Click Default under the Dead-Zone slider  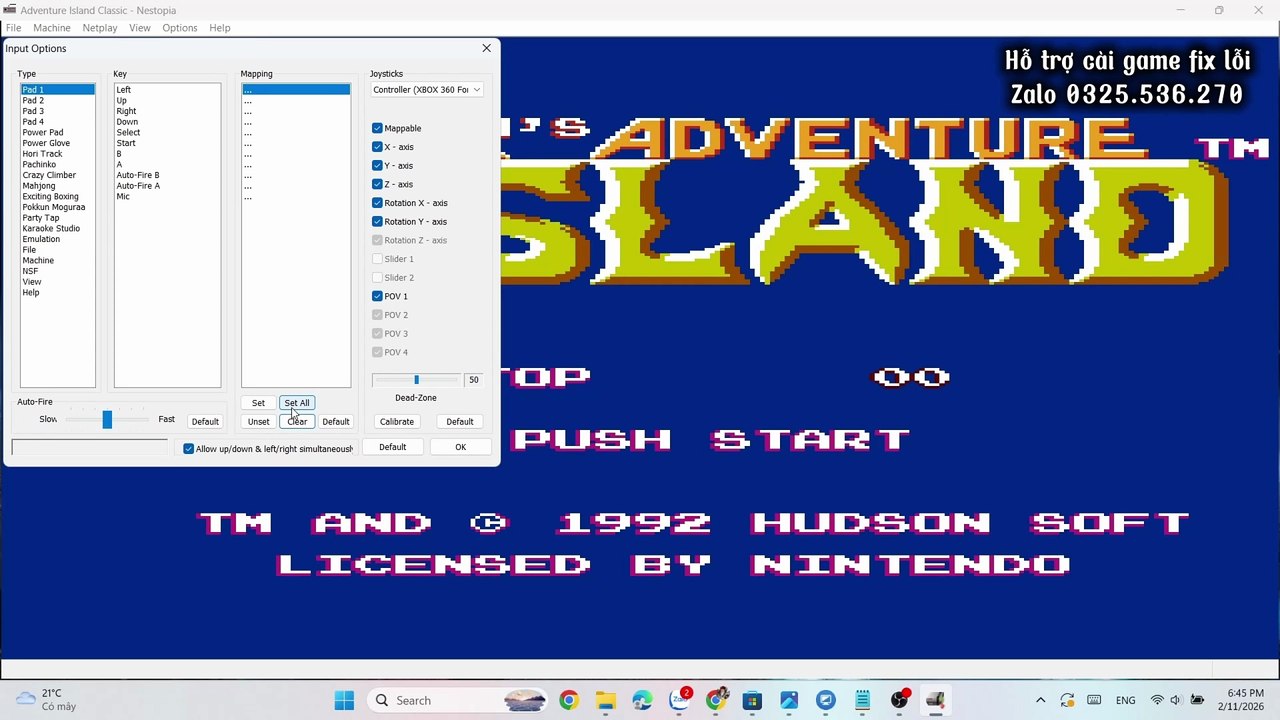[x=460, y=422]
